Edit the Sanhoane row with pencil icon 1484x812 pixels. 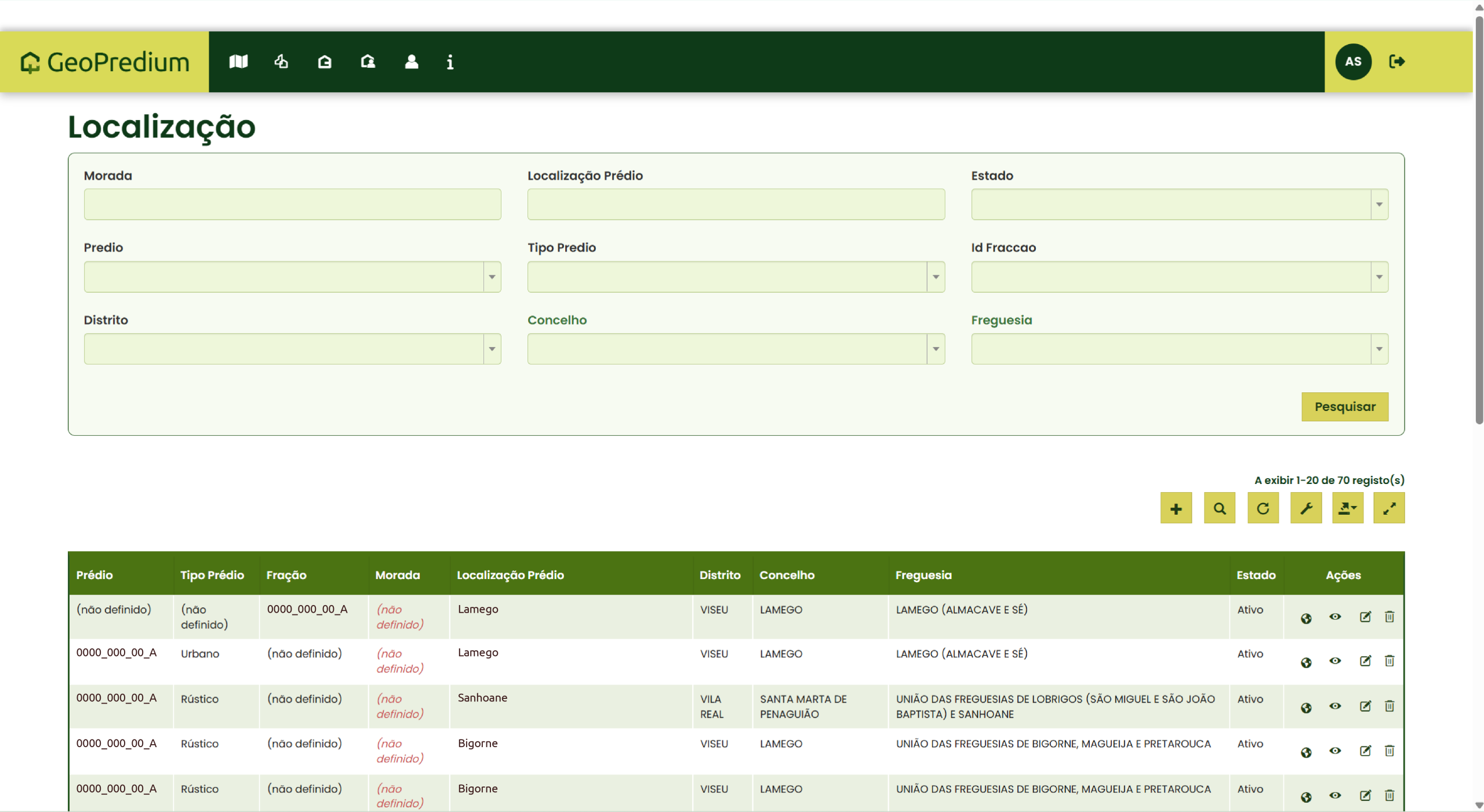tap(1365, 706)
